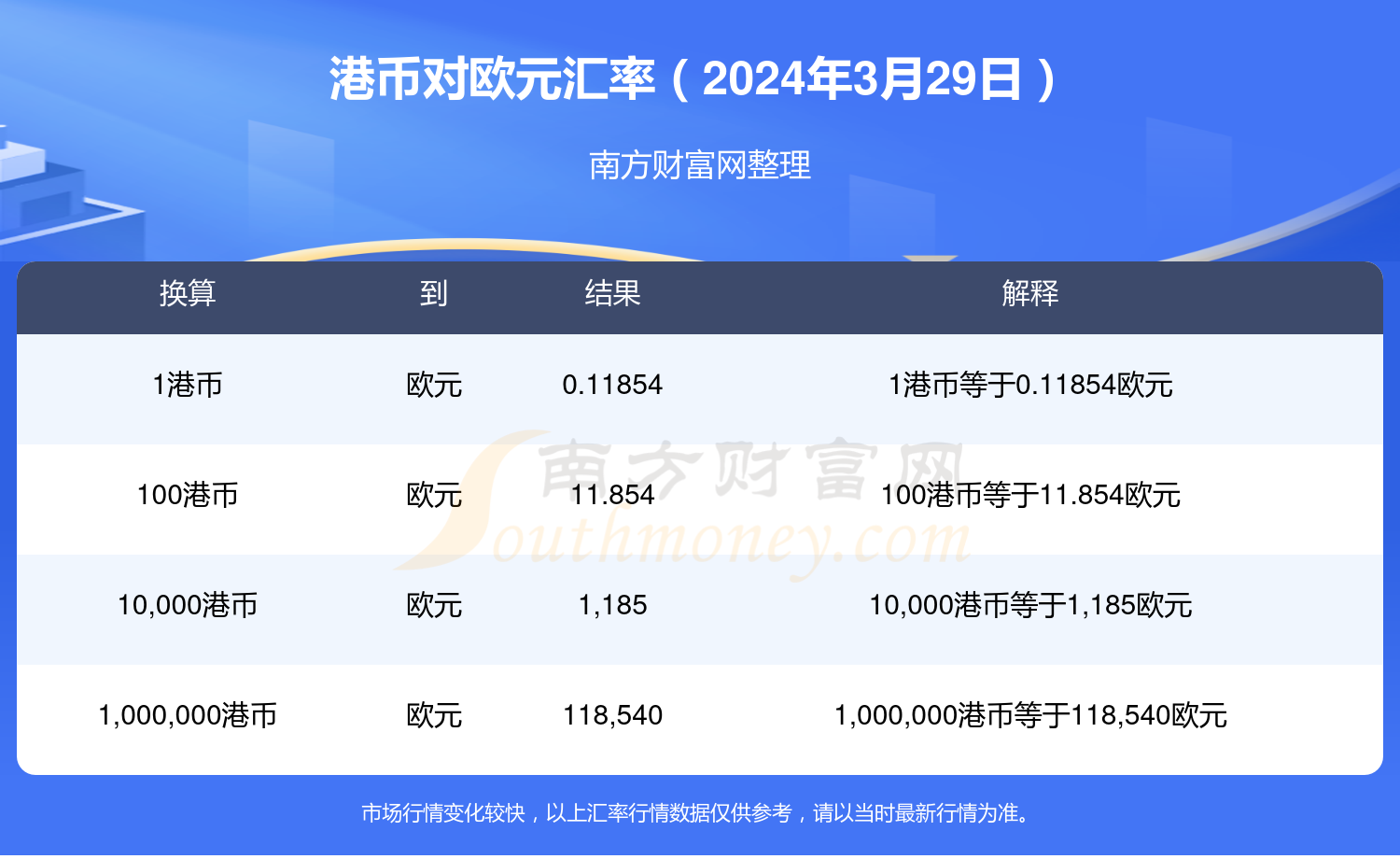Select the 10,000港币 cell

pyautogui.click(x=188, y=605)
